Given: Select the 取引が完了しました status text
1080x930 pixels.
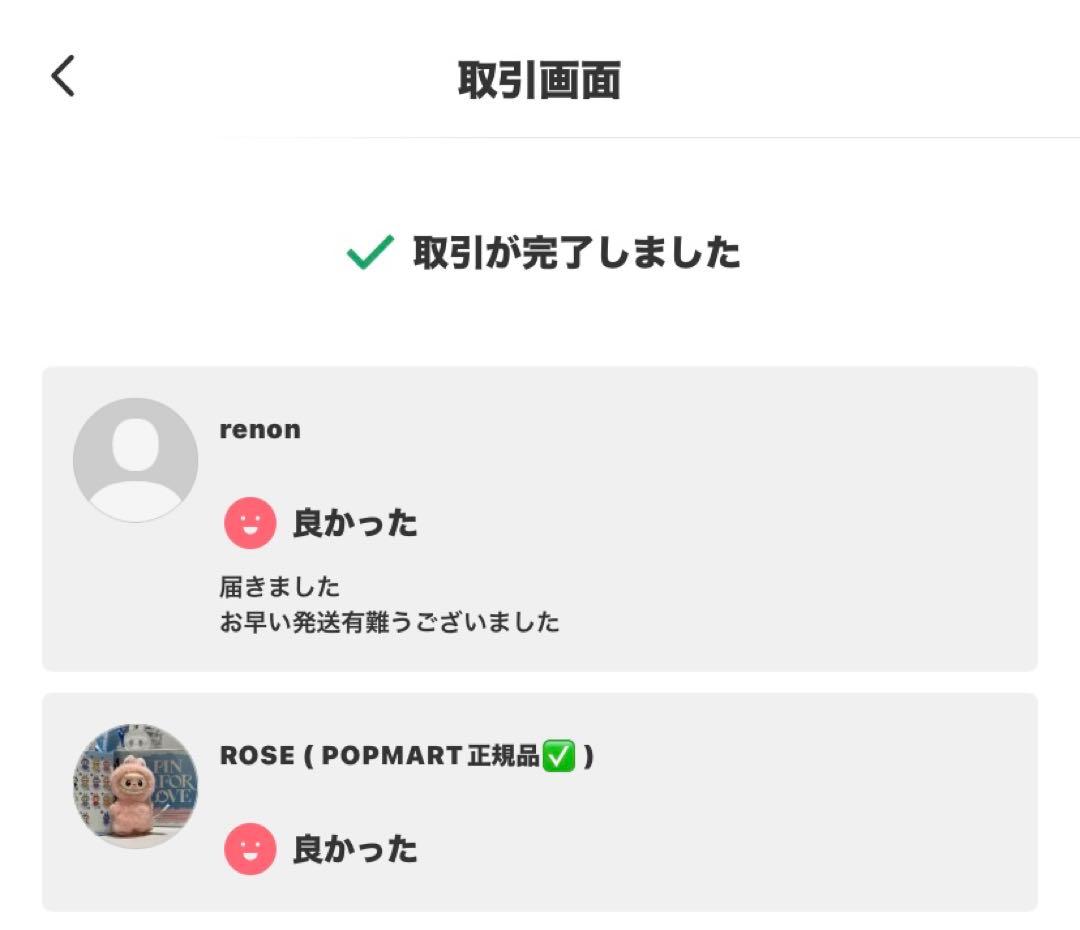Looking at the screenshot, I should pyautogui.click(x=576, y=254).
